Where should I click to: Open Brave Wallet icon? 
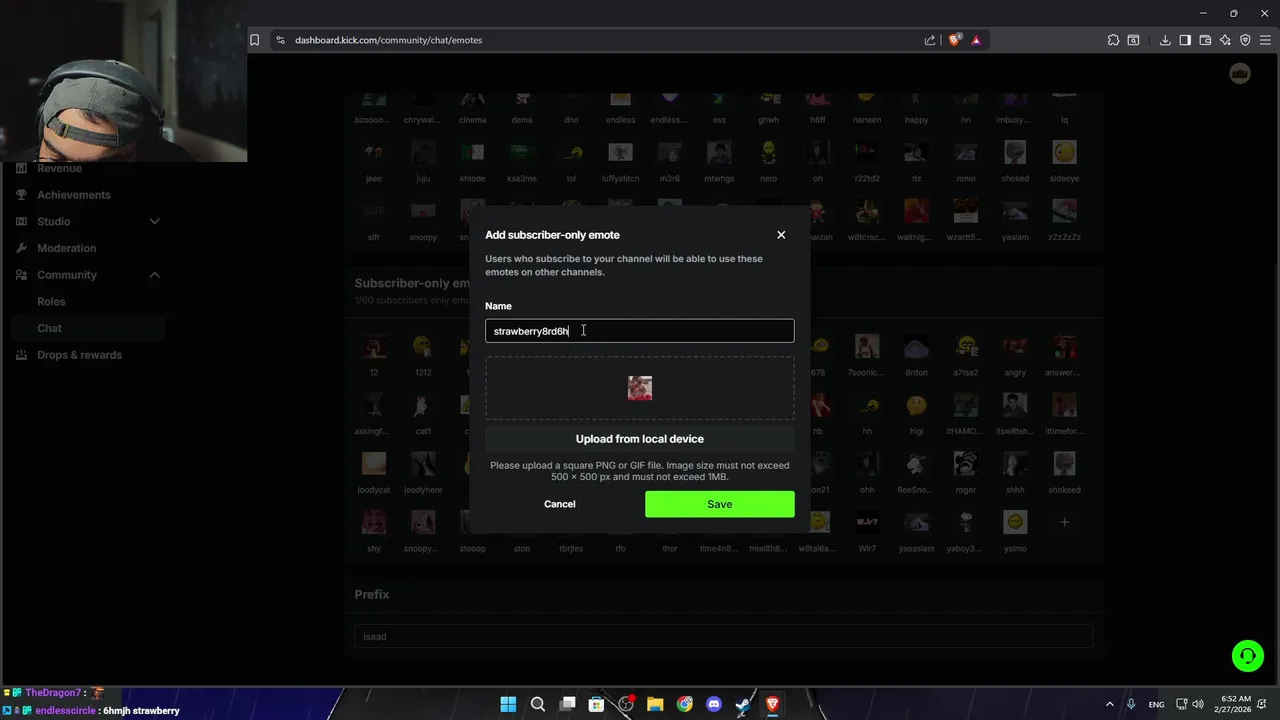point(1205,40)
